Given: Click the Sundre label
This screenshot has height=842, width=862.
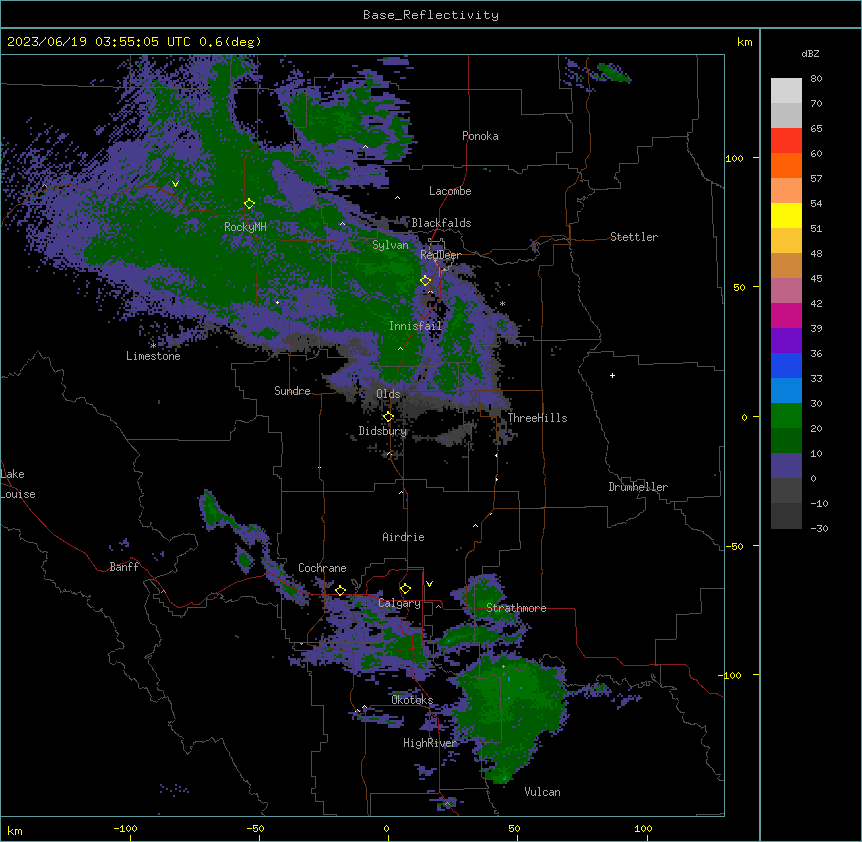Looking at the screenshot, I should click(x=292, y=391).
